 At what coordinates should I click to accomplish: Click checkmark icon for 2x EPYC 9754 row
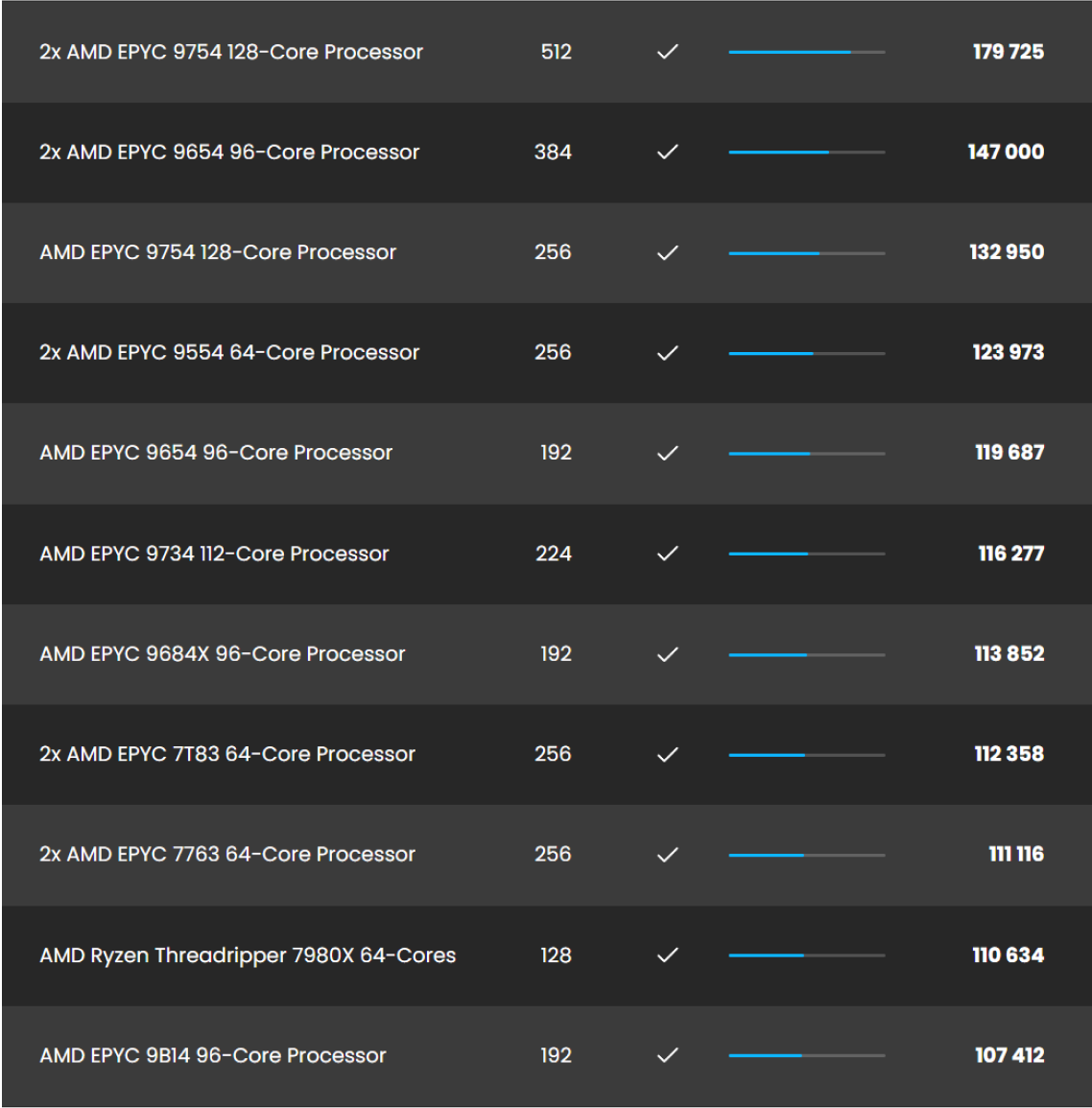[x=668, y=52]
